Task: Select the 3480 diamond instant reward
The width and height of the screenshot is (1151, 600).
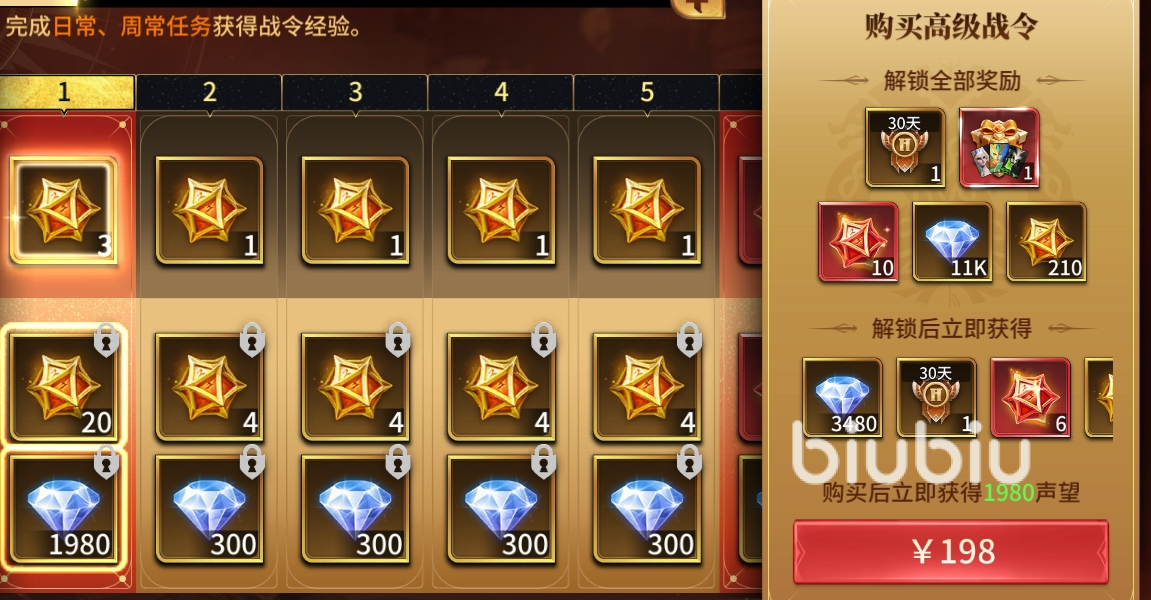Action: click(x=842, y=397)
